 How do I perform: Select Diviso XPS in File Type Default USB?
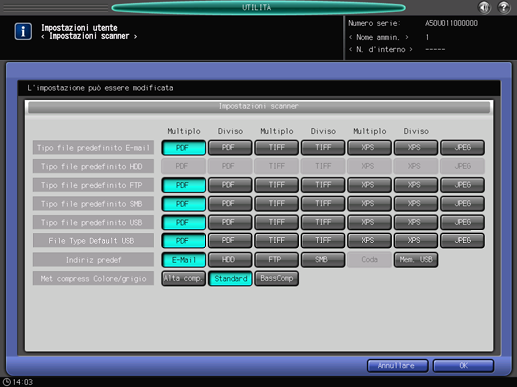[x=416, y=241]
